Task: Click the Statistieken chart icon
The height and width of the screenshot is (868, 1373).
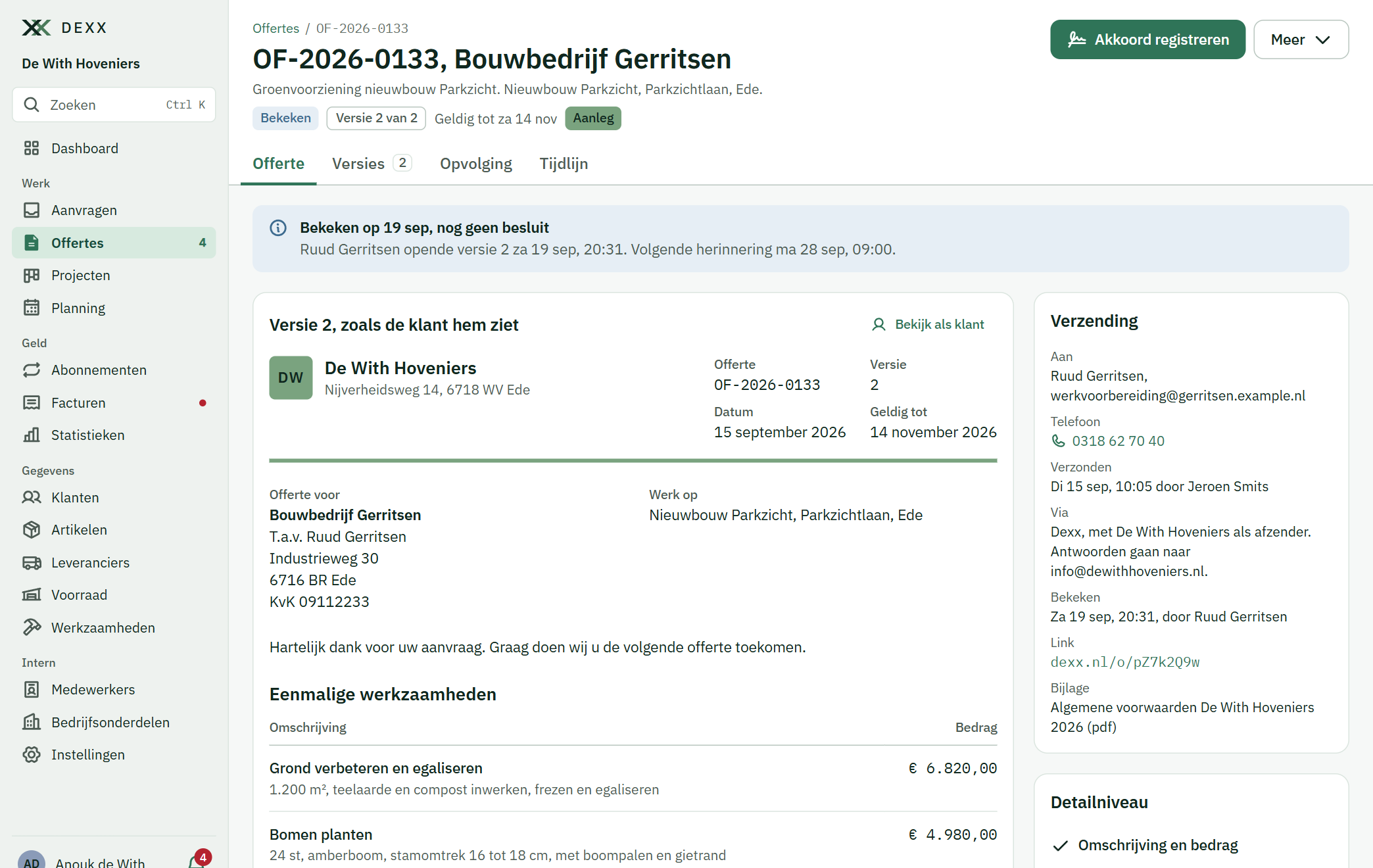Action: (31, 435)
